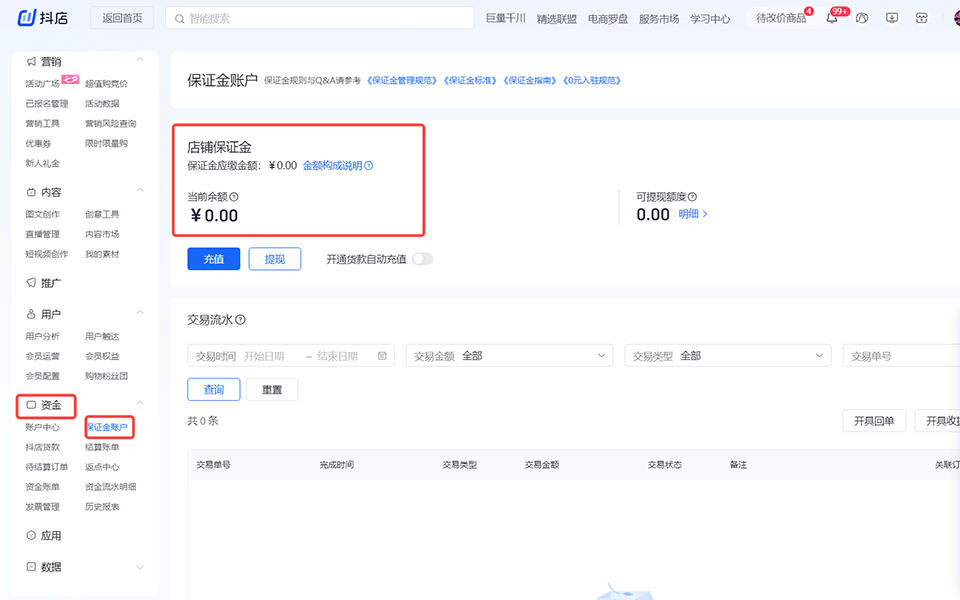Viewport: 960px width, 600px height.
Task: Click the download icon in top bar
Action: [x=892, y=18]
